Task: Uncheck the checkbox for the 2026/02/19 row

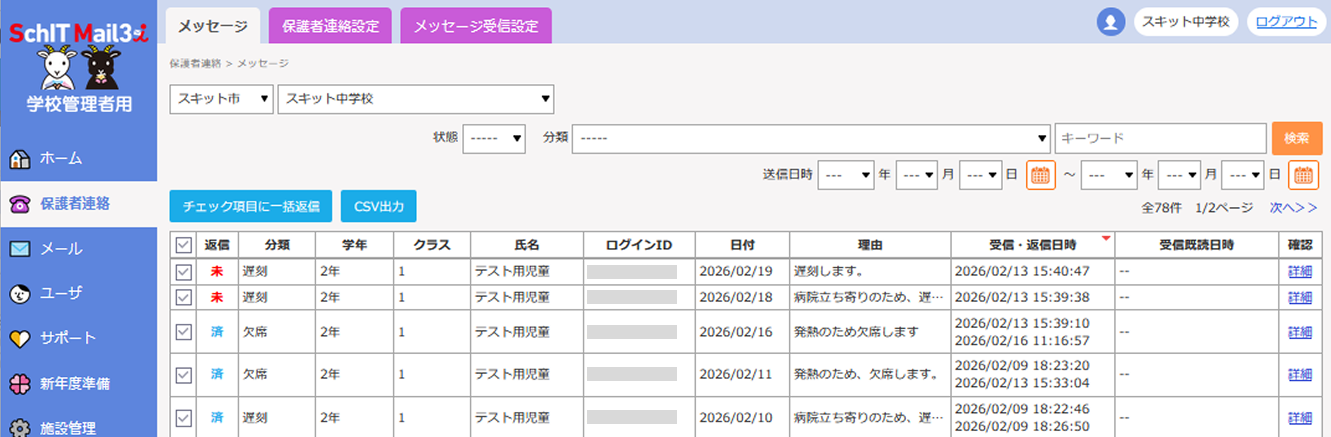Action: (x=183, y=271)
